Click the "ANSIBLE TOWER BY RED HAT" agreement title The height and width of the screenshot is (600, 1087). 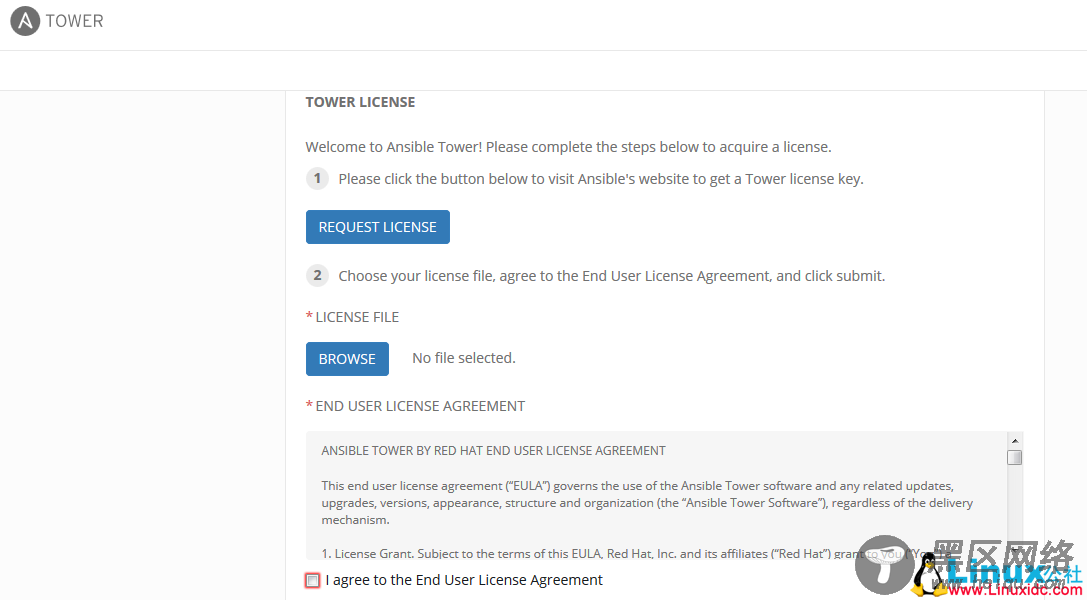(x=494, y=451)
